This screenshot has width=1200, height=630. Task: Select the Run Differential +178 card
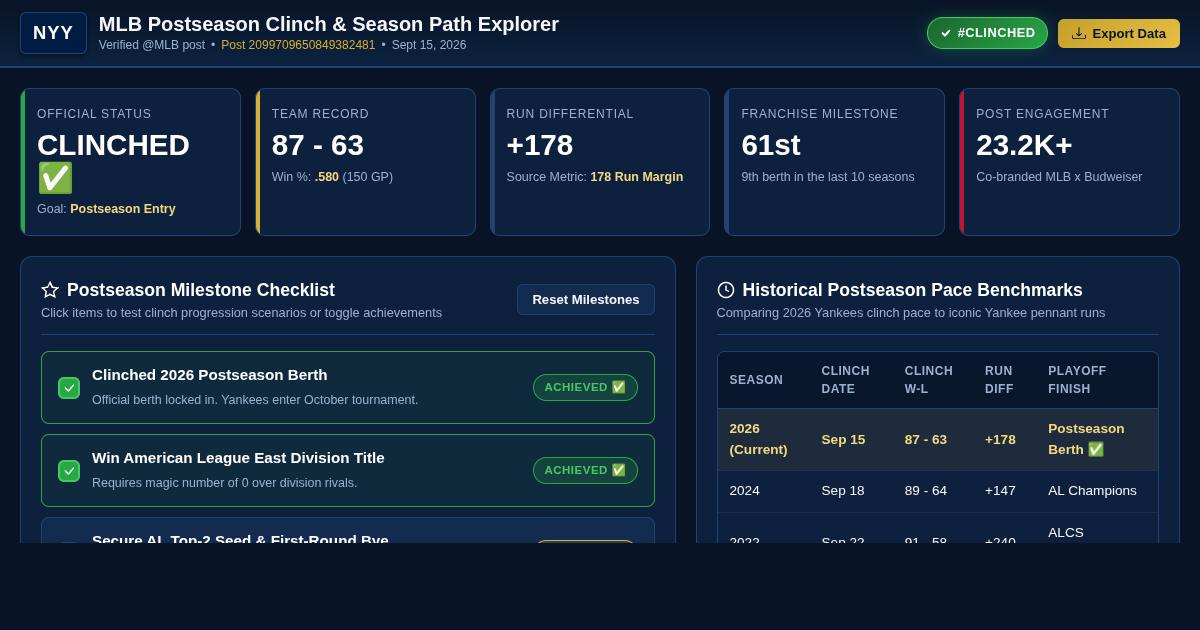click(x=600, y=162)
